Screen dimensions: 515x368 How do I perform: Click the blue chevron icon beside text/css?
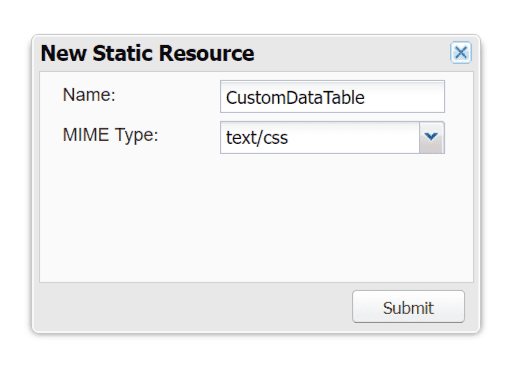(431, 137)
